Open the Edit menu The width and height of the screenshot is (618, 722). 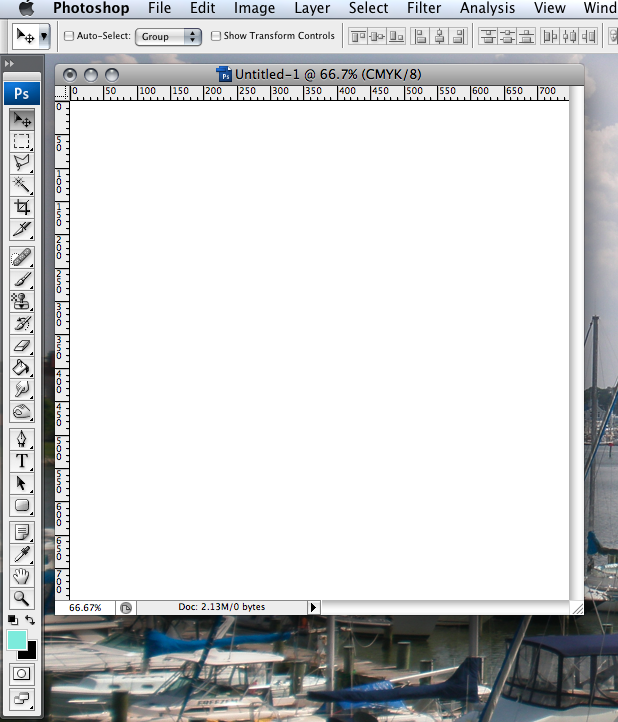pyautogui.click(x=203, y=8)
